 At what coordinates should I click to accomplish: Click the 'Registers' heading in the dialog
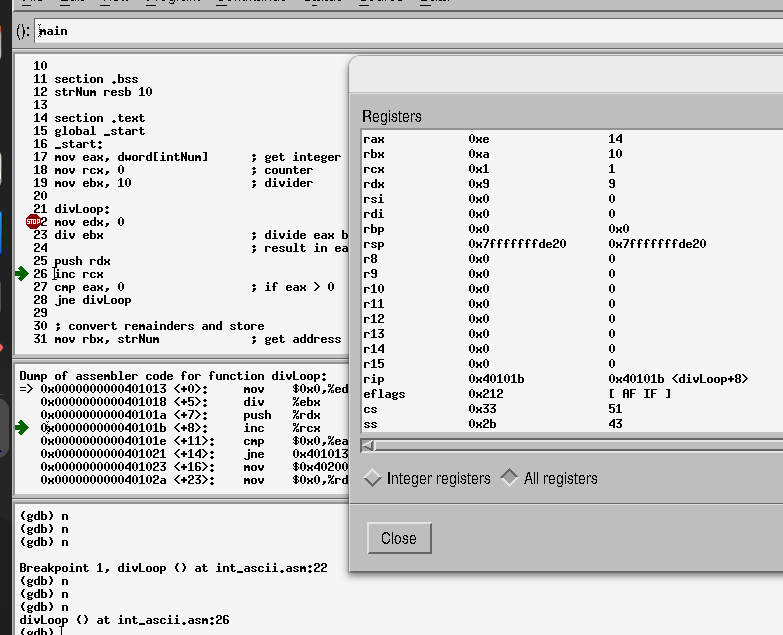point(392,116)
